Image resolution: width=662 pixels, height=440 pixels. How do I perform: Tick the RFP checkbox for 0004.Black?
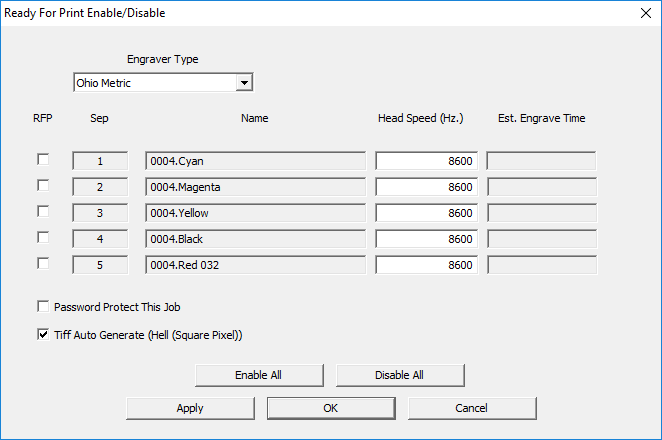pos(43,238)
